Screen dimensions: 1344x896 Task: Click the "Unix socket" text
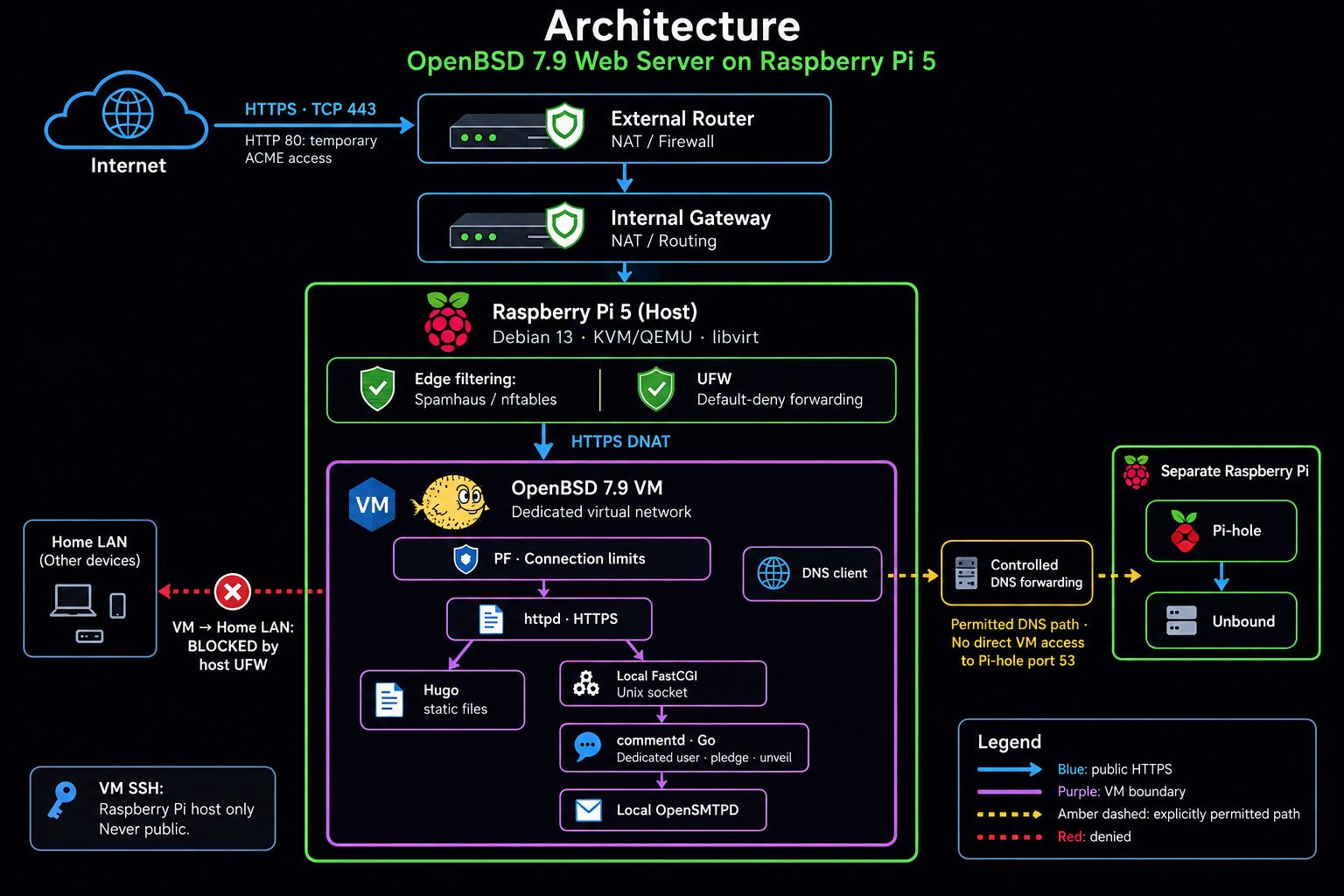tap(652, 693)
